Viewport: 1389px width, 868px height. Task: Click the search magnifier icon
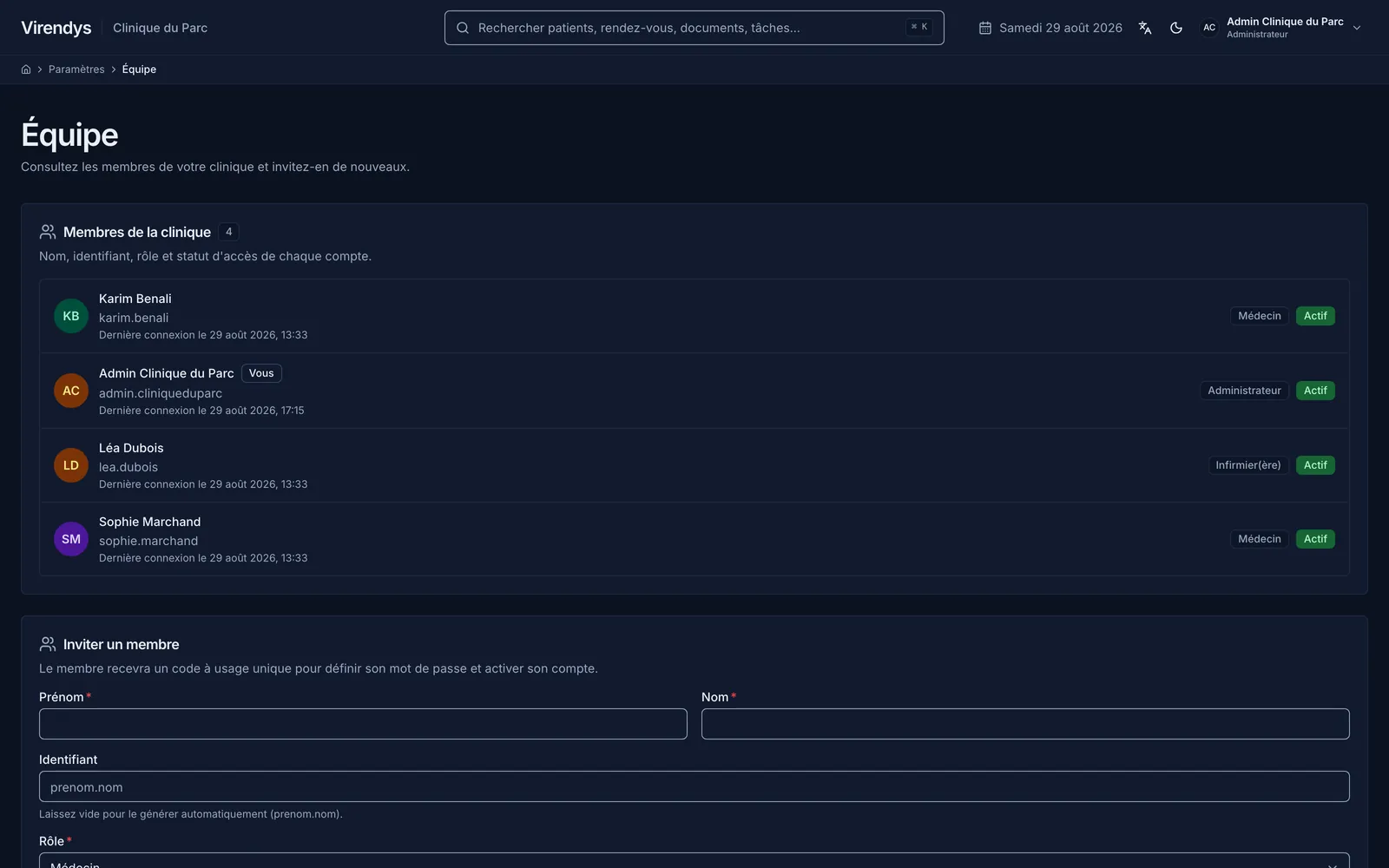pyautogui.click(x=463, y=28)
